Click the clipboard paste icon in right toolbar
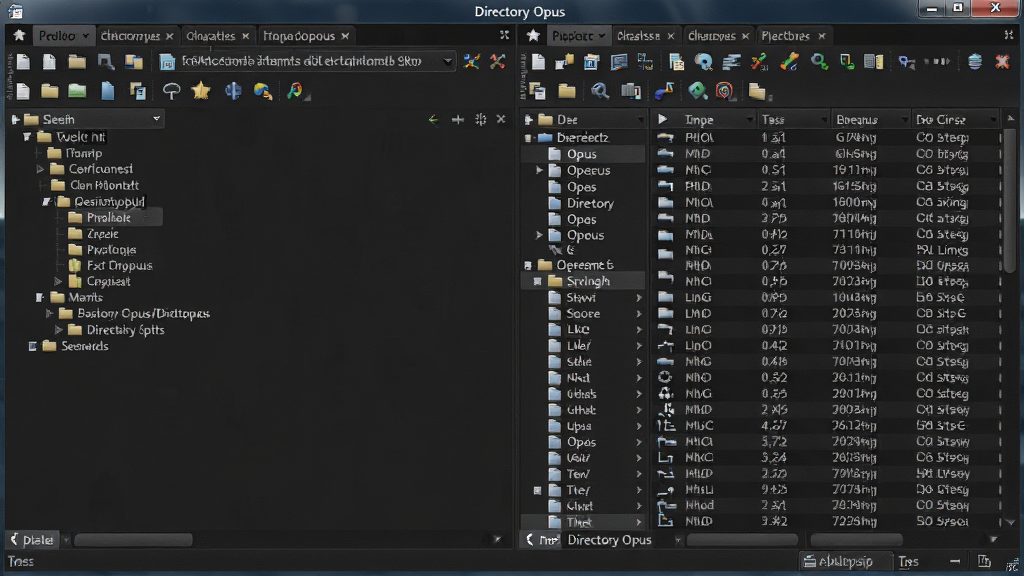 [676, 62]
